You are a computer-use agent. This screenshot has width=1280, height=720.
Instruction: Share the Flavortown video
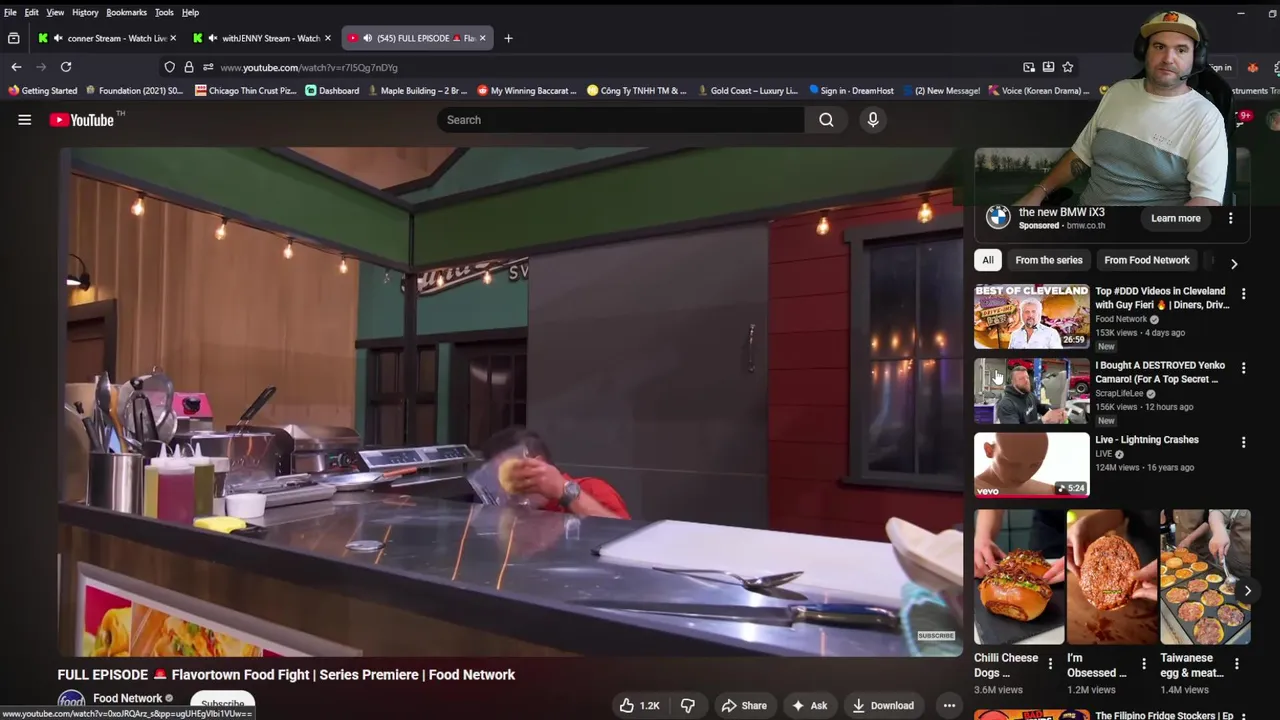point(745,705)
